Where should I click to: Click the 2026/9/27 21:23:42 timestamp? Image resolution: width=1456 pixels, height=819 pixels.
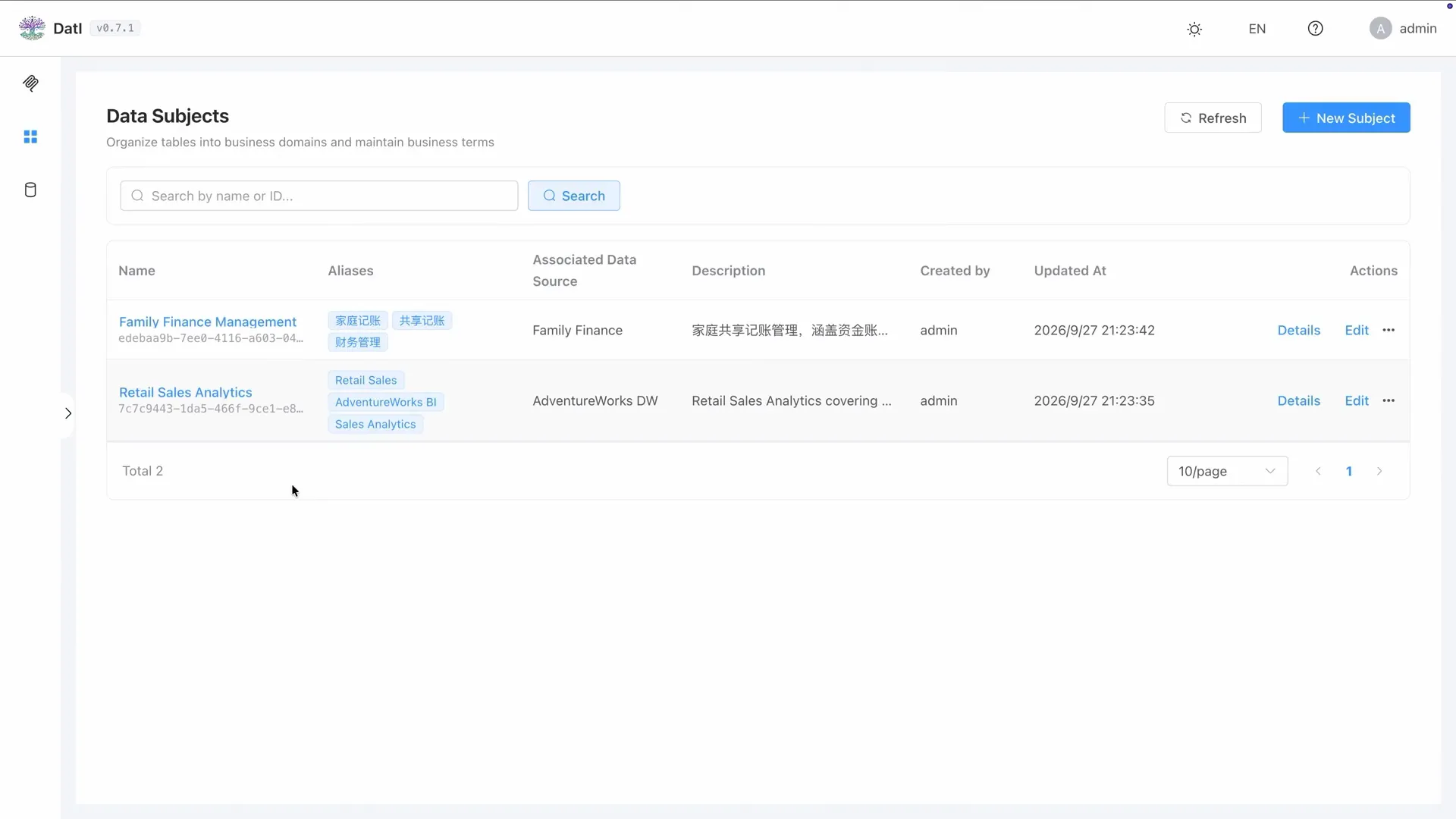(1094, 330)
